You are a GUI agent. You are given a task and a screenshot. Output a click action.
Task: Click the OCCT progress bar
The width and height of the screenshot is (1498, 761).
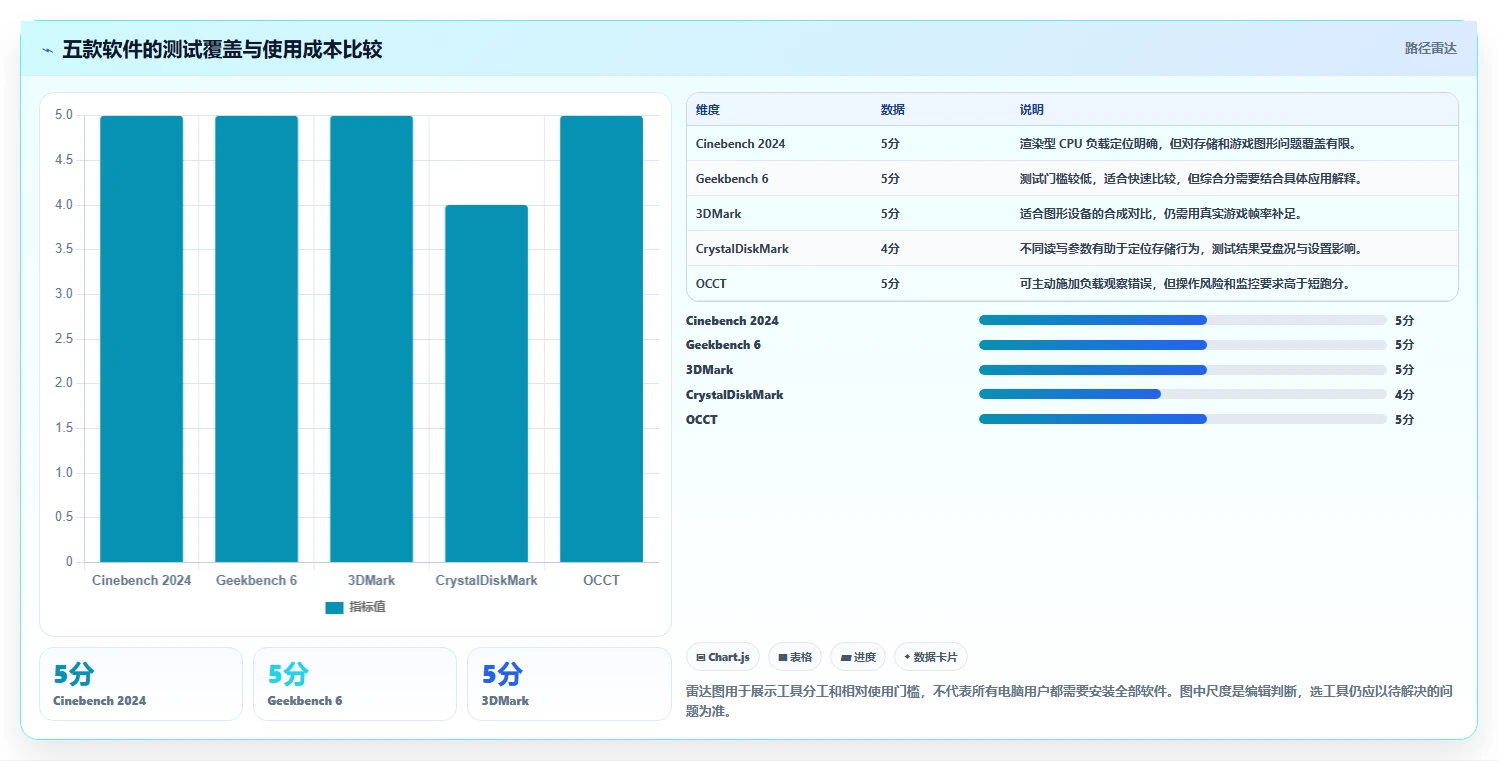pos(1183,419)
